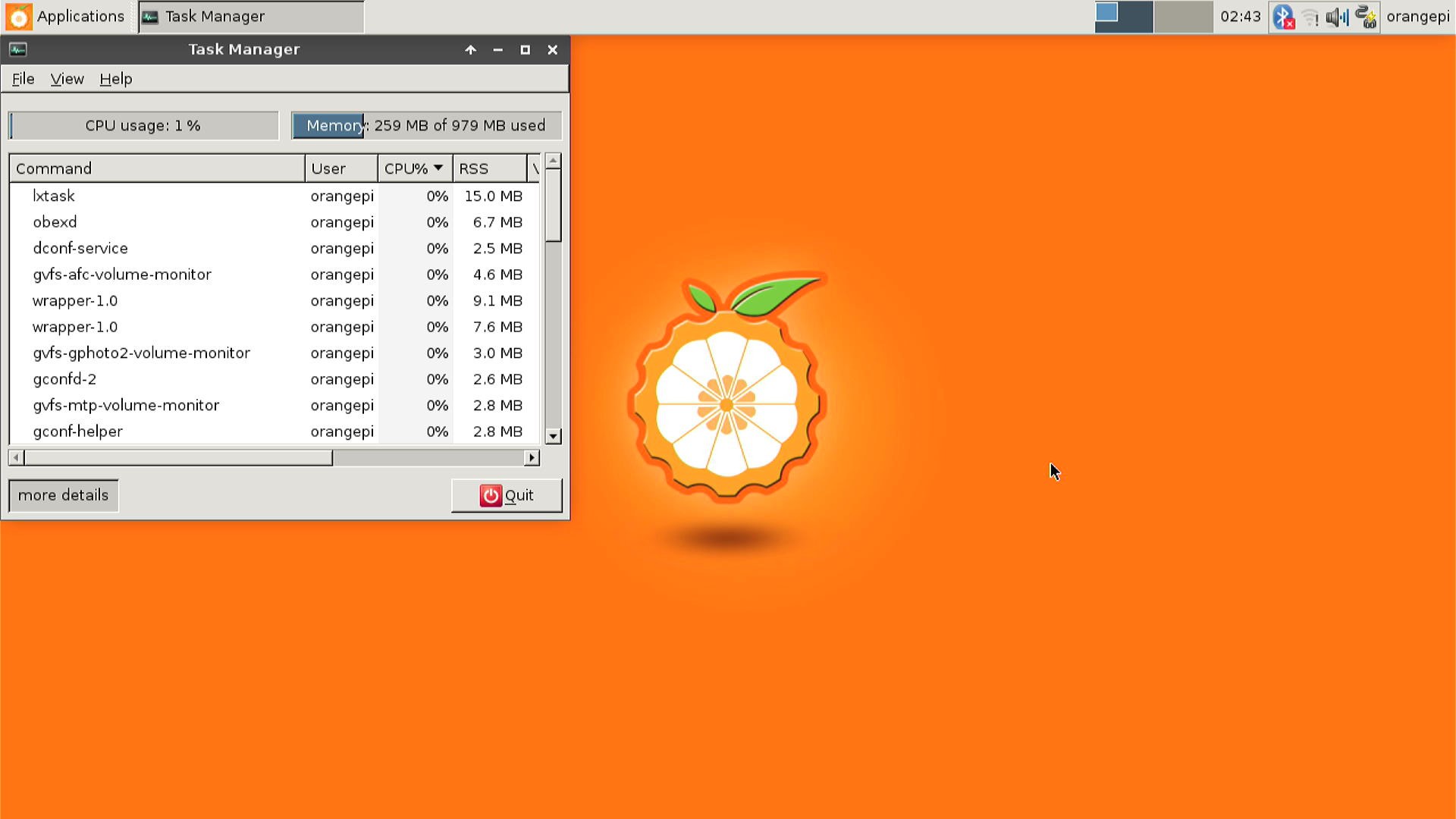Click the Task Manager window title icon
Viewport: 1456px width, 819px height.
(x=18, y=50)
